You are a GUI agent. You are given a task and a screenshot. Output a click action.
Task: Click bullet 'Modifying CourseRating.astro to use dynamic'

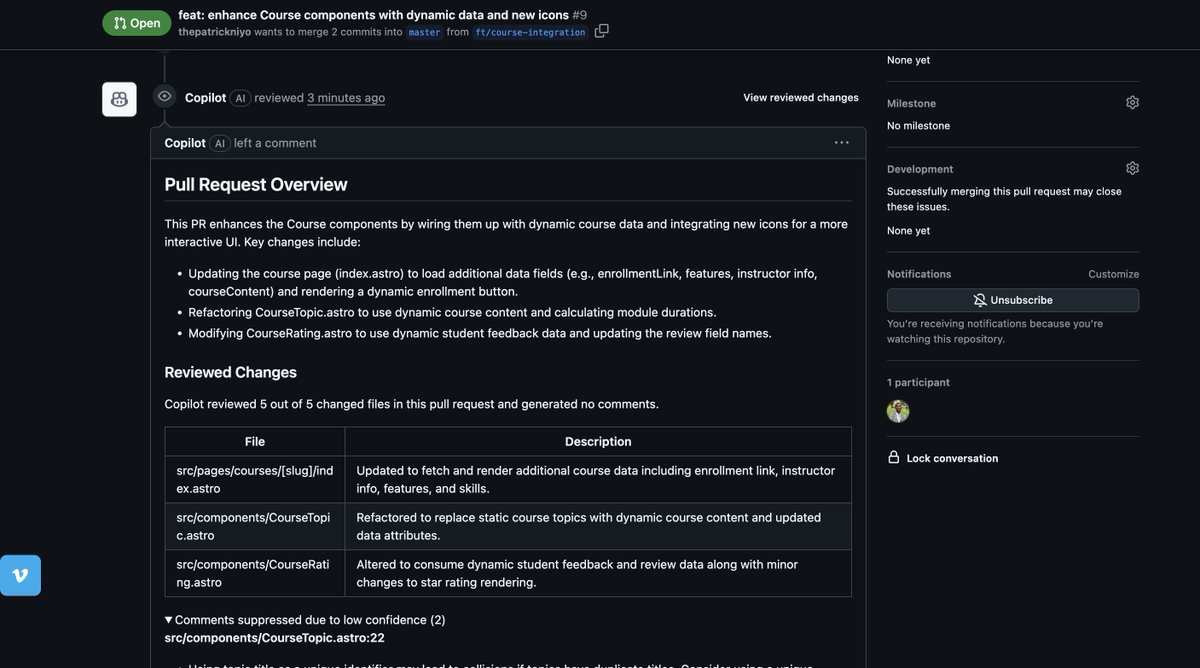[x=480, y=333]
